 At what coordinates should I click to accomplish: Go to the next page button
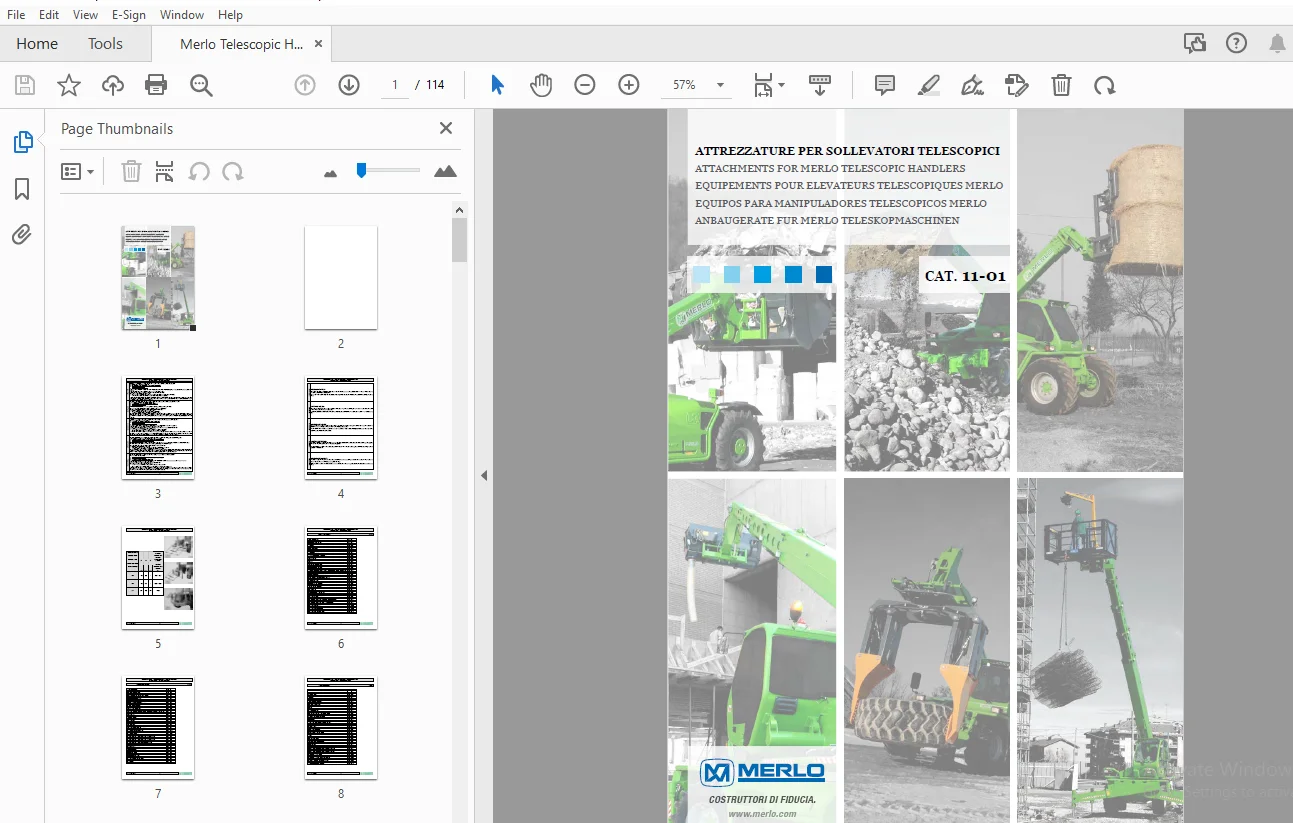[x=349, y=85]
